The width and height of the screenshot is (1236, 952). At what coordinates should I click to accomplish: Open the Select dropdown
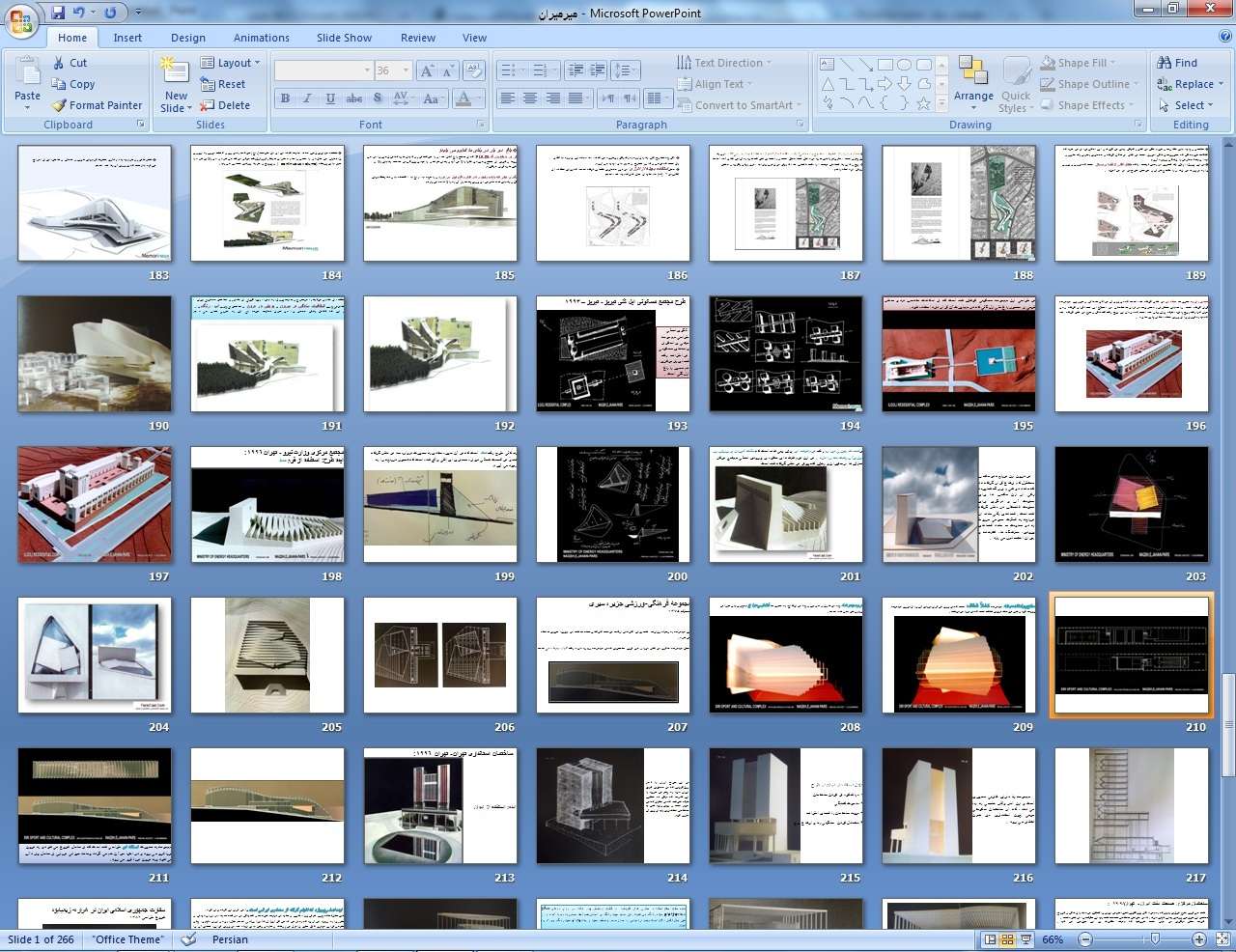point(1186,105)
